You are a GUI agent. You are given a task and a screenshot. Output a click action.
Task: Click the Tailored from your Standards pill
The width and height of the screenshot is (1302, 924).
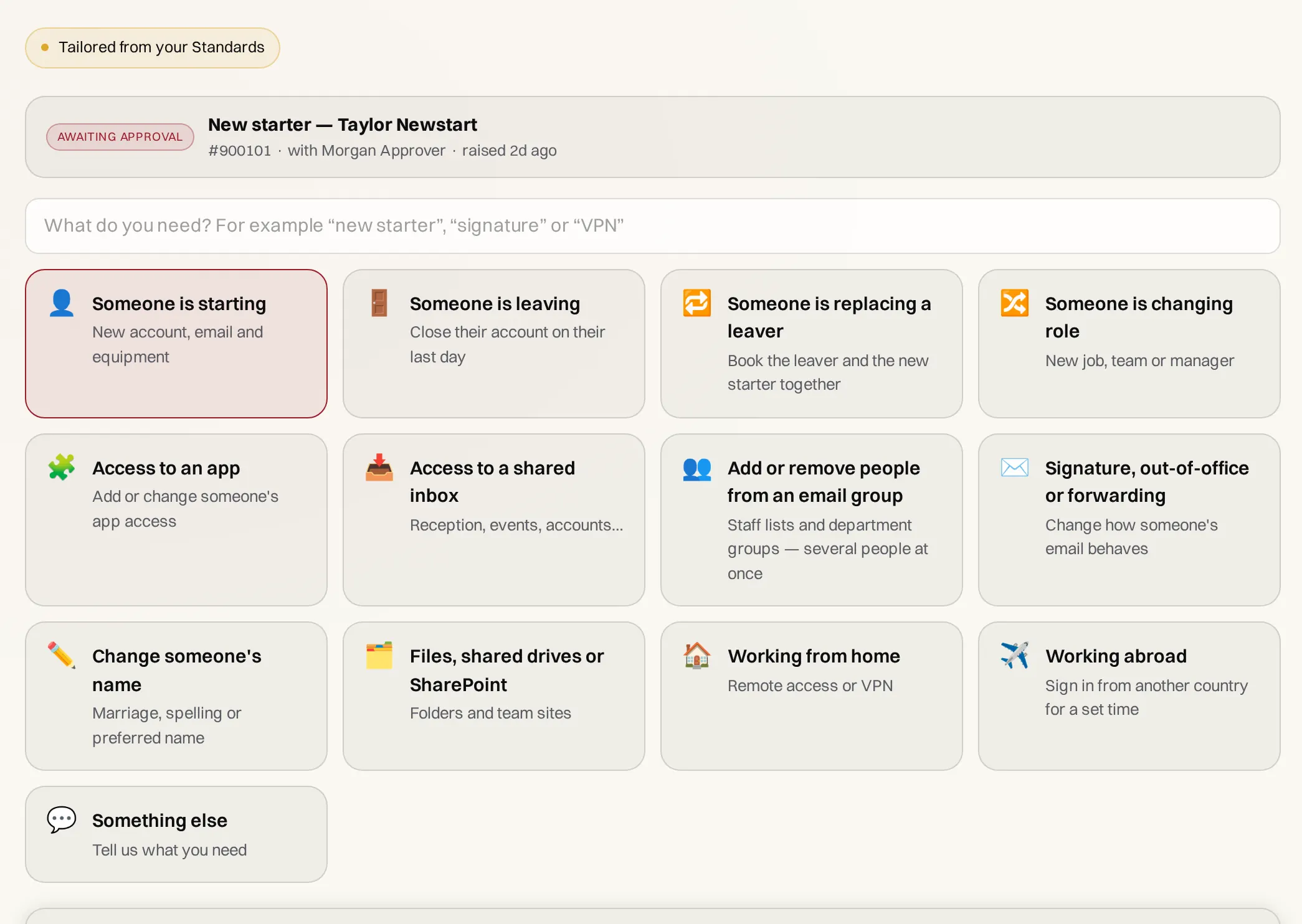(153, 48)
